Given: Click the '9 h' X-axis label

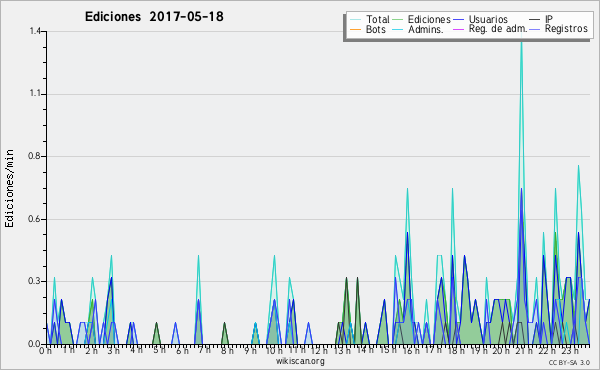Looking at the screenshot, I should (250, 350).
